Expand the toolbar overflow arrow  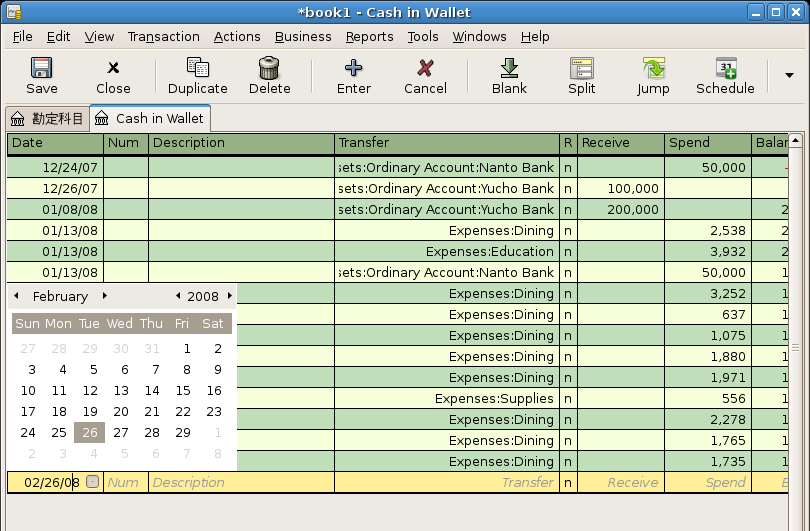pyautogui.click(x=789, y=76)
